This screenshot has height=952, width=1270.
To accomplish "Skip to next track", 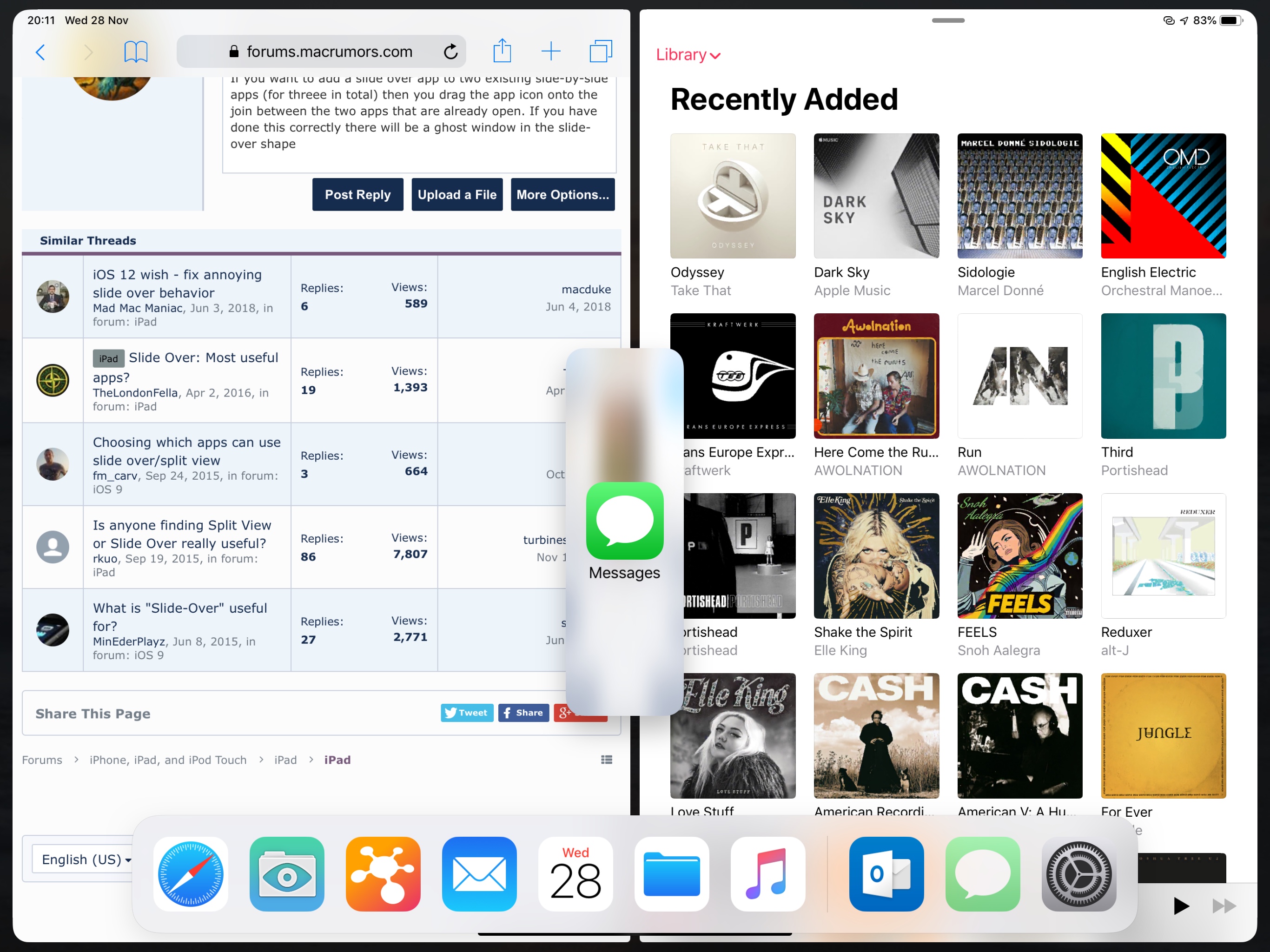I will (1224, 906).
